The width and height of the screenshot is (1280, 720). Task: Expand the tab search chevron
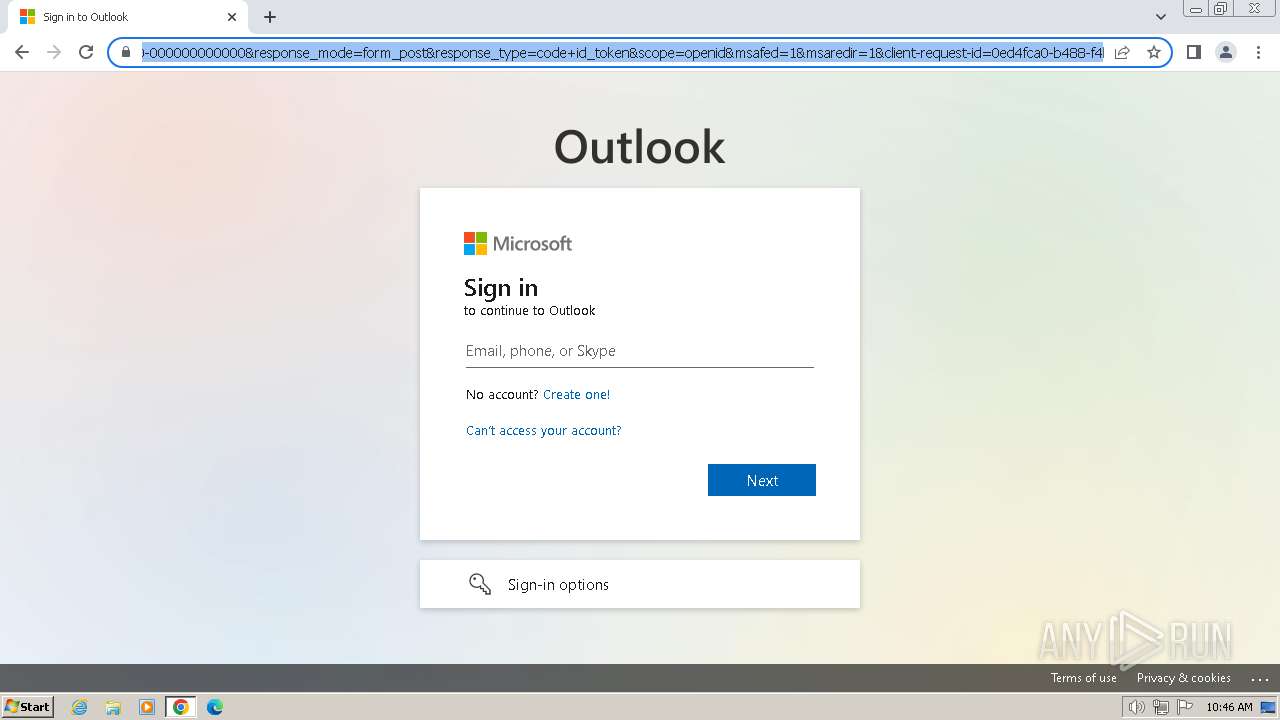(x=1160, y=17)
